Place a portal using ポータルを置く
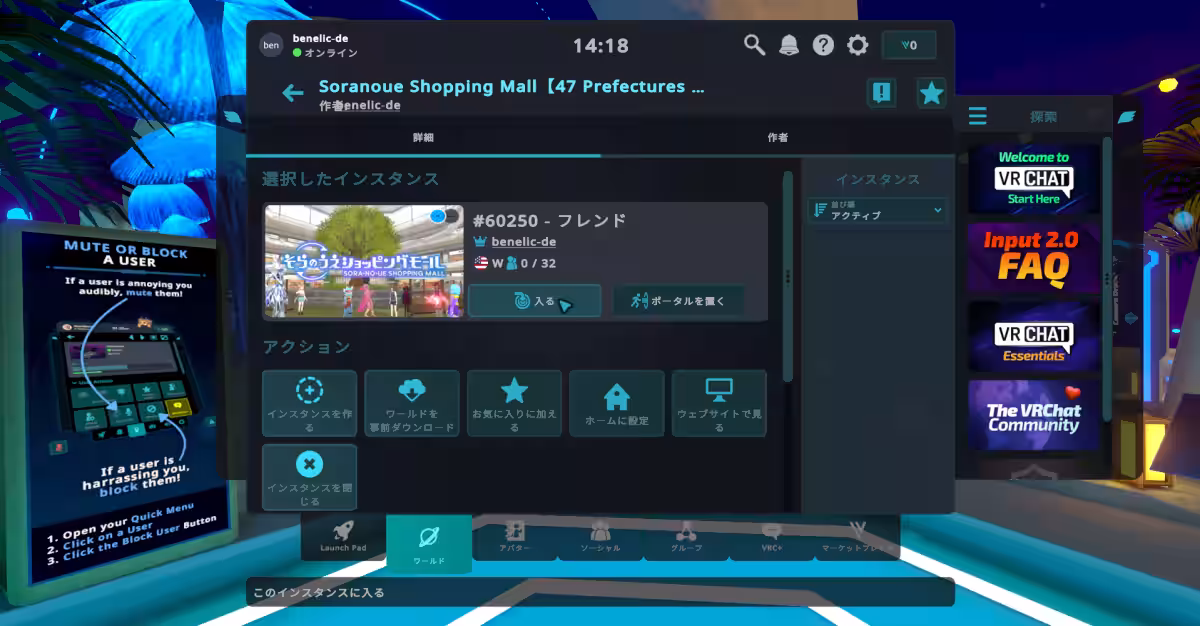 679,300
